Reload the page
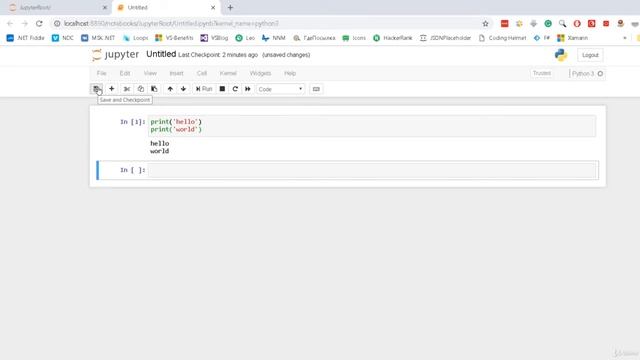 (x=39, y=24)
